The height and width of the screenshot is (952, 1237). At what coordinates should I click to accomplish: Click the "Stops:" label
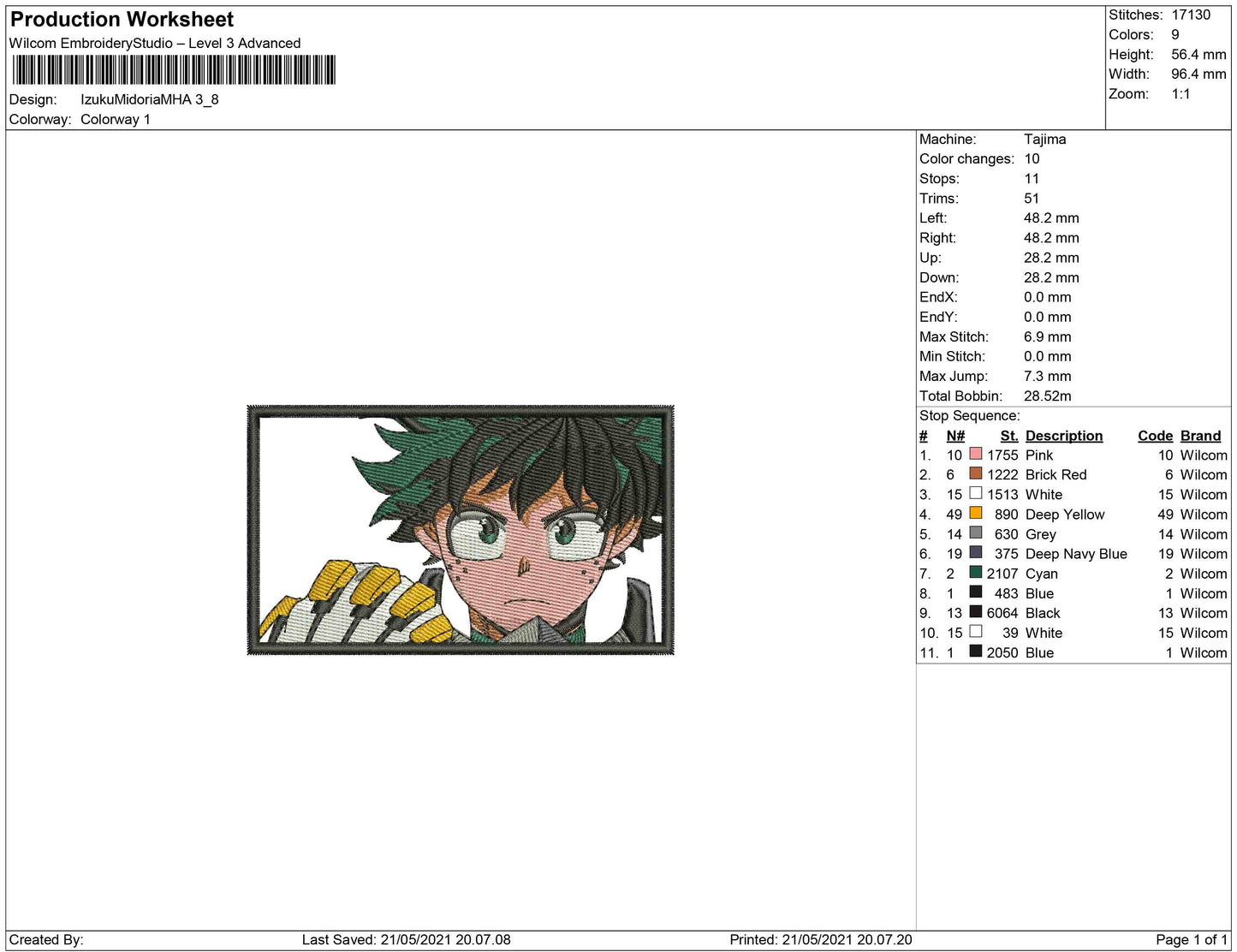939,178
